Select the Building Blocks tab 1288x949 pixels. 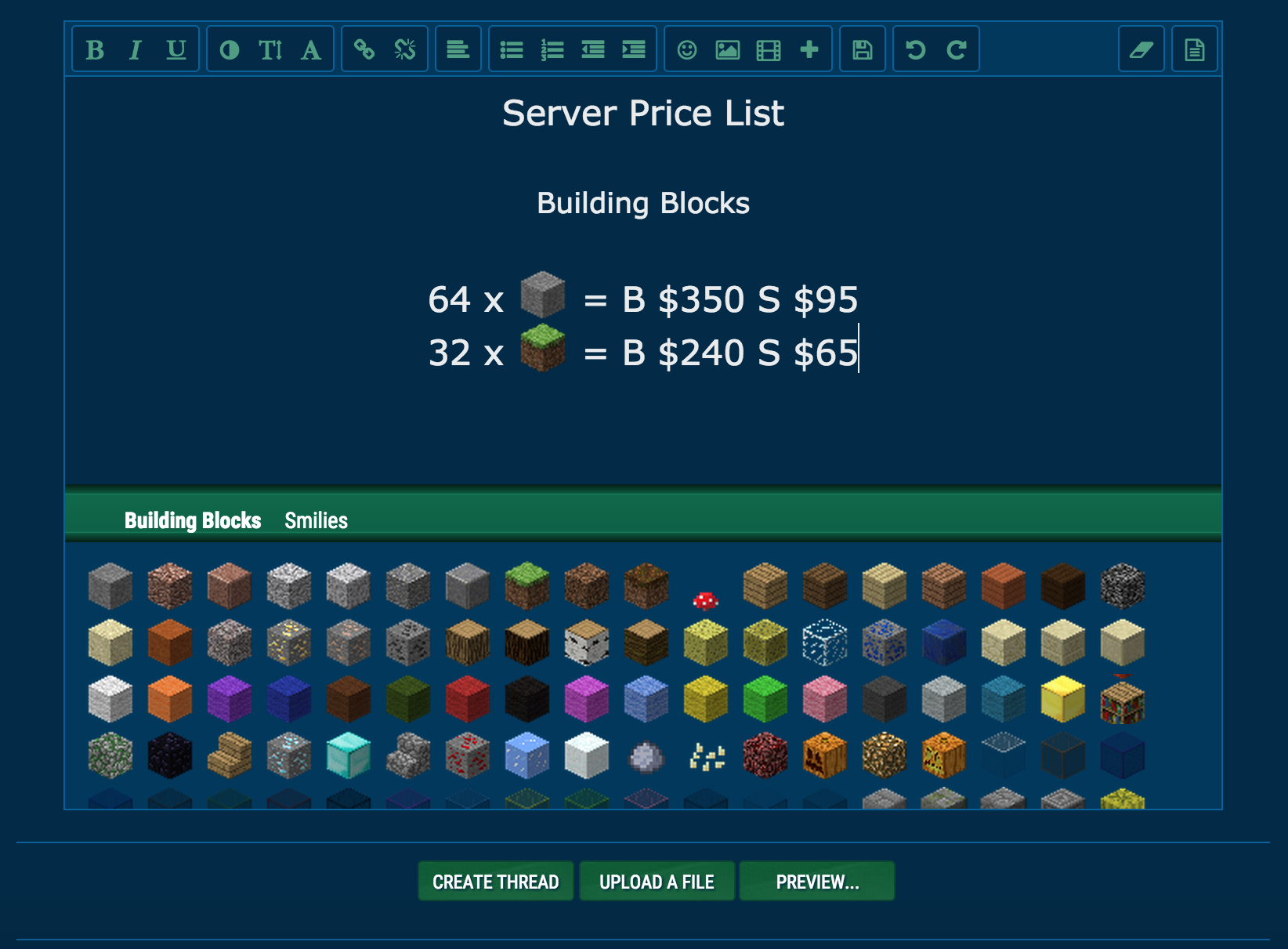tap(193, 520)
